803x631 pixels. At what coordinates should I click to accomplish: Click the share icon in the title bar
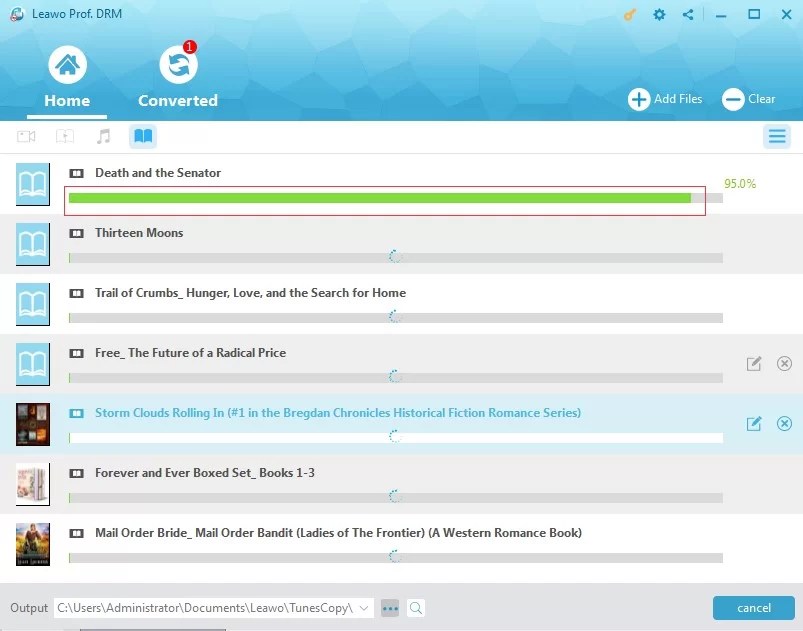687,15
